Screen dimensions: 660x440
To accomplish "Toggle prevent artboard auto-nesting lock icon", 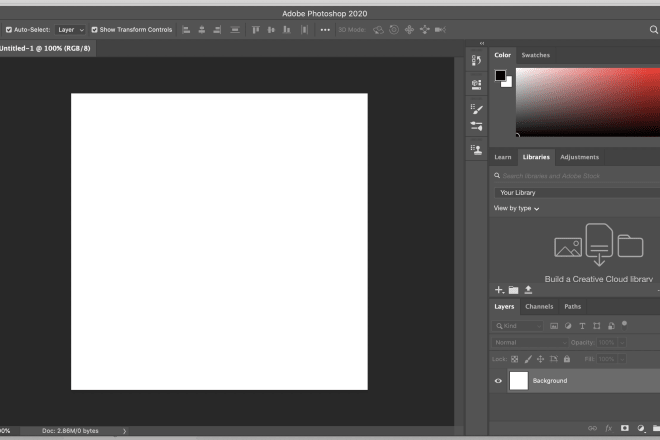I will pyautogui.click(x=554, y=359).
